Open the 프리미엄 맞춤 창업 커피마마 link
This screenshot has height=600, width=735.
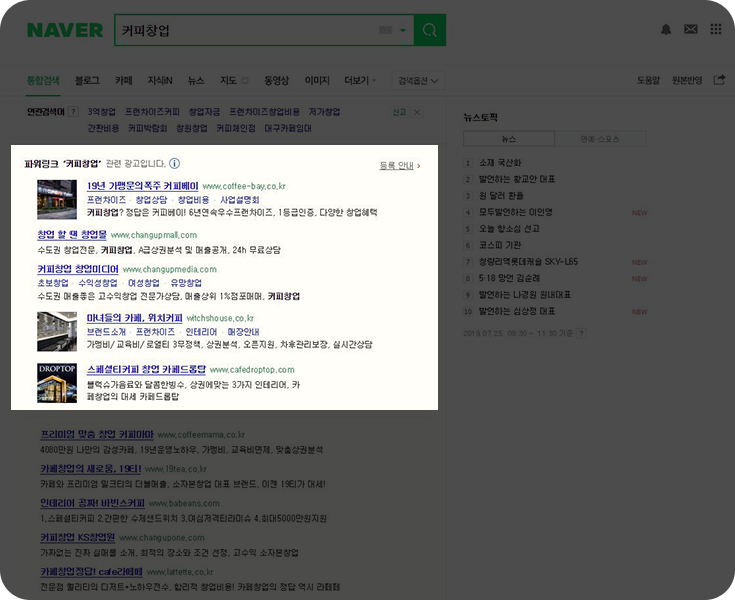tap(97, 435)
